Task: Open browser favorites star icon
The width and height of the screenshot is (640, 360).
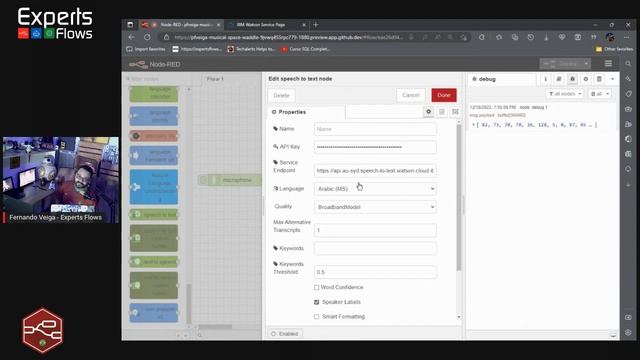Action: (499, 37)
